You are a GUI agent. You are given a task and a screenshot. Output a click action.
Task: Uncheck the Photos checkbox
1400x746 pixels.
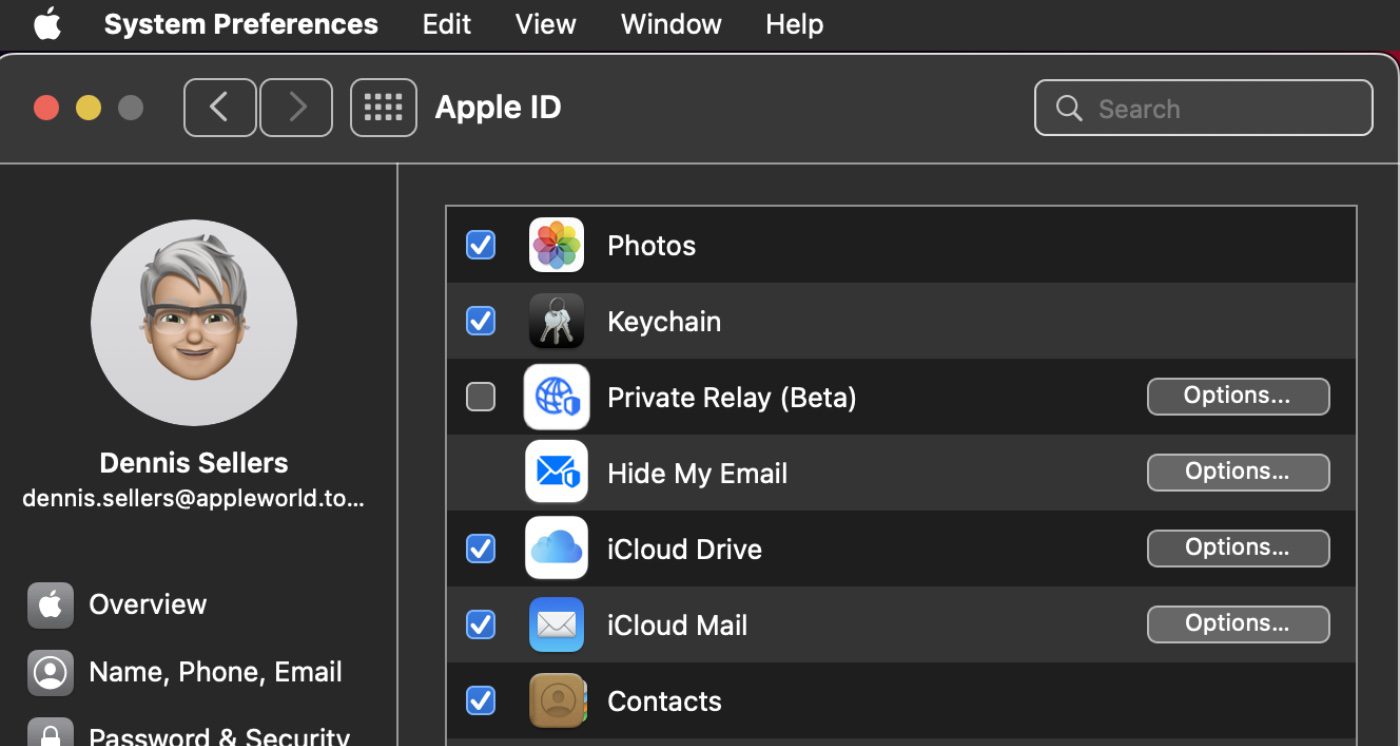tap(481, 245)
